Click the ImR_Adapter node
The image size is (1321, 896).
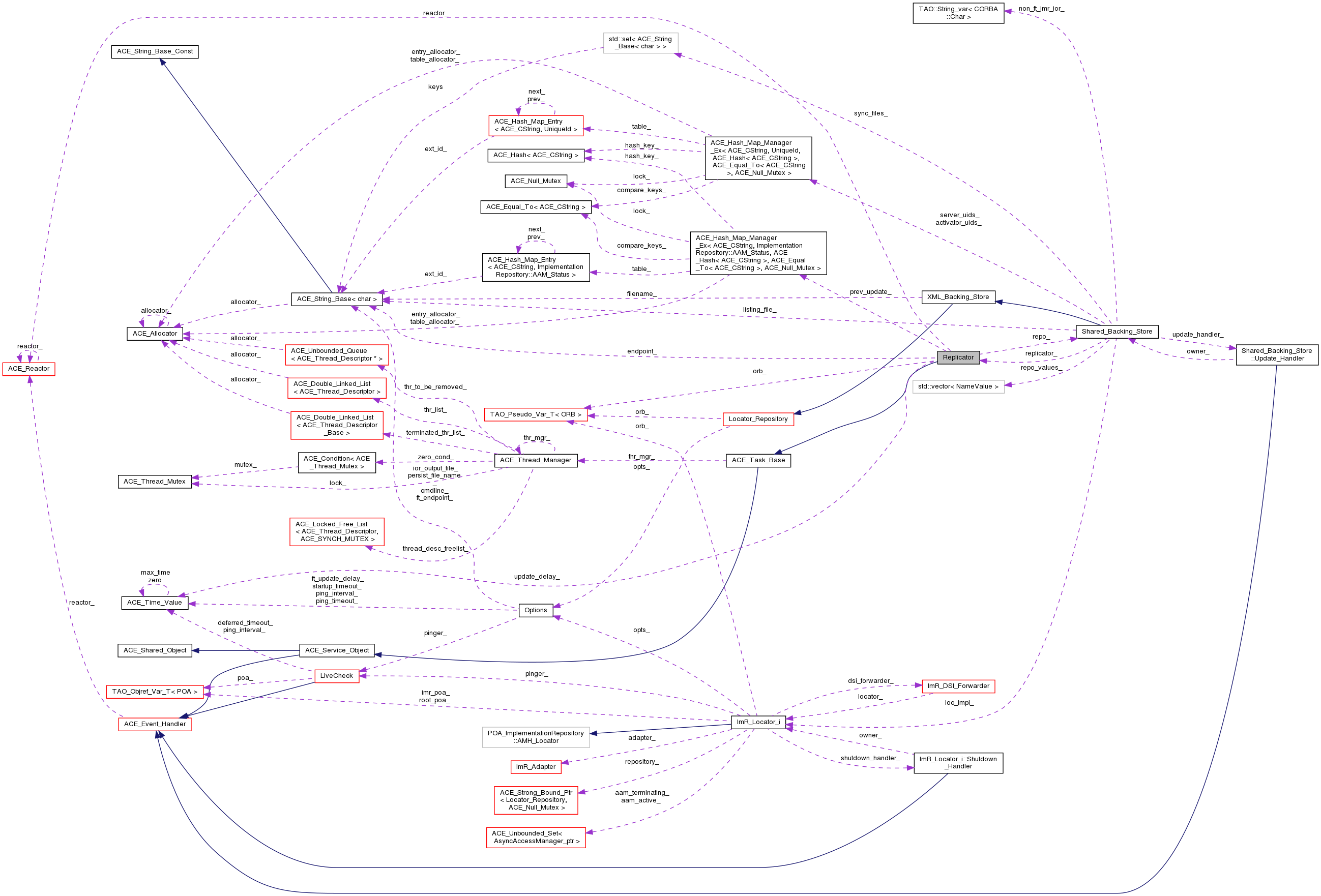[536, 767]
